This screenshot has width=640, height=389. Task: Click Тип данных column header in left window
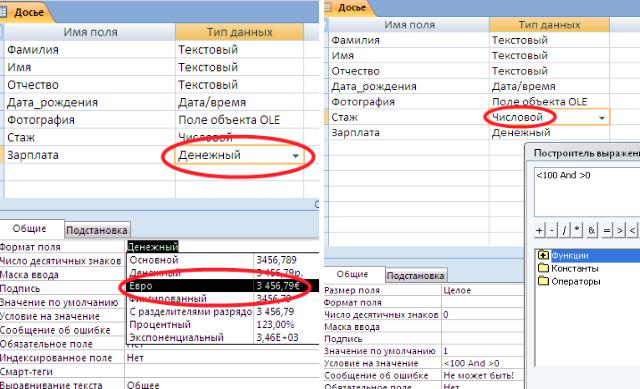tap(240, 32)
